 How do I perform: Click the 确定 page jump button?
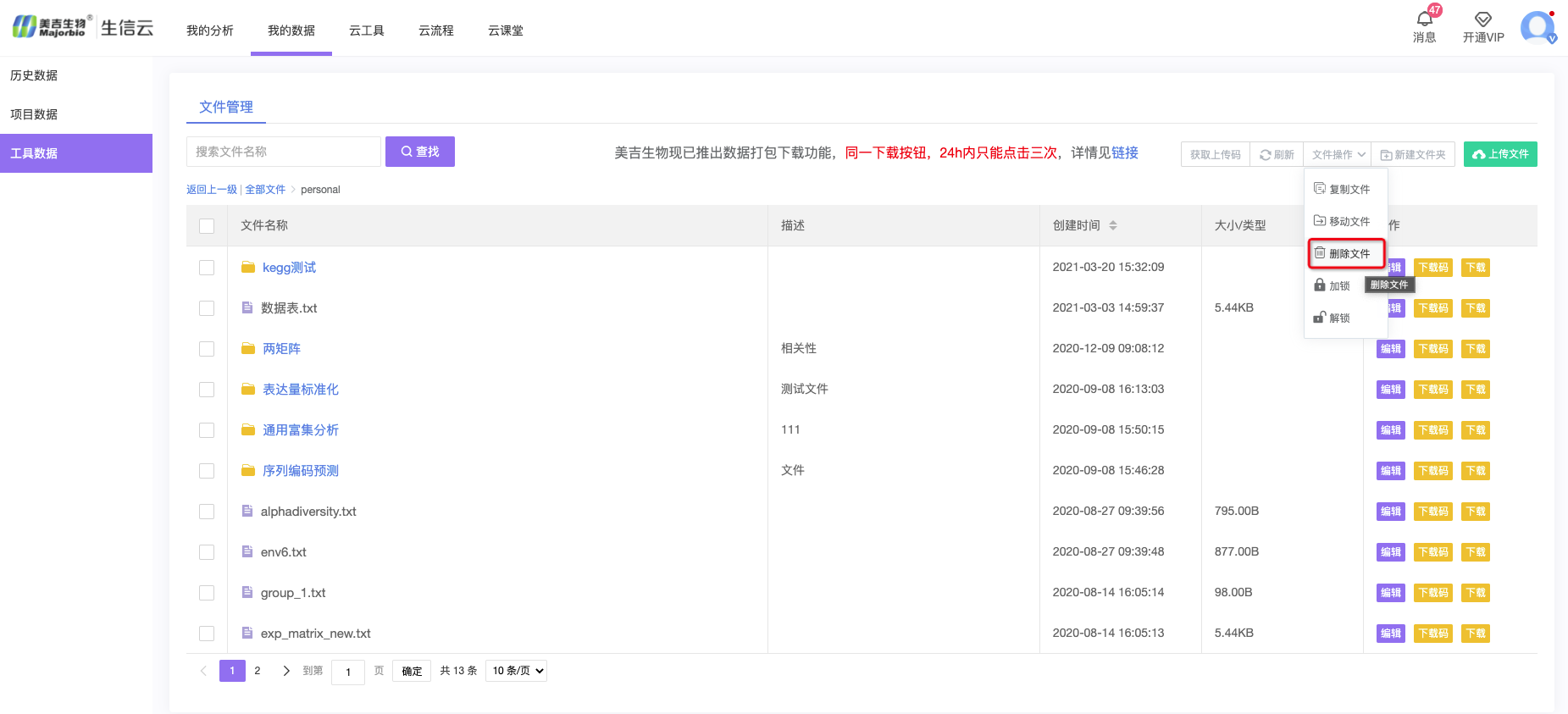point(412,671)
